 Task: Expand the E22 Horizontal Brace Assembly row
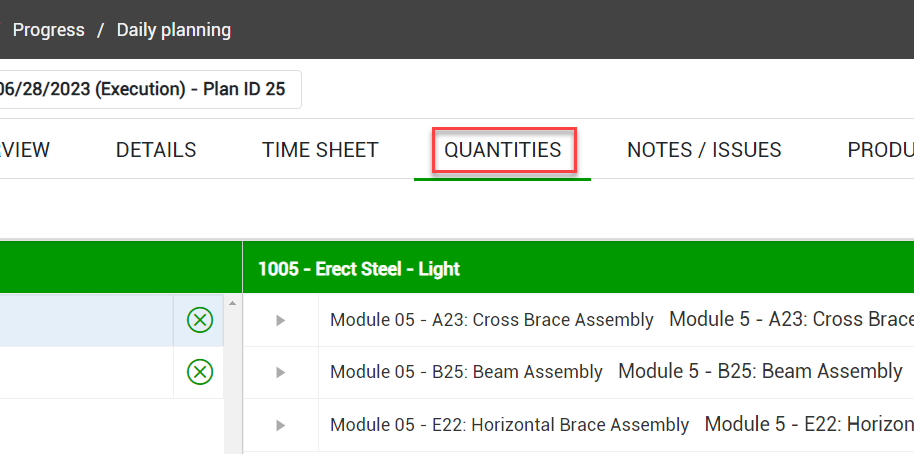[280, 425]
